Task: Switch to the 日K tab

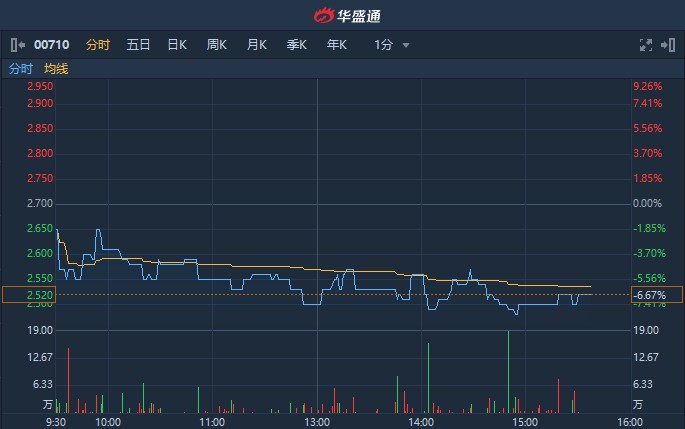Action: tap(177, 45)
